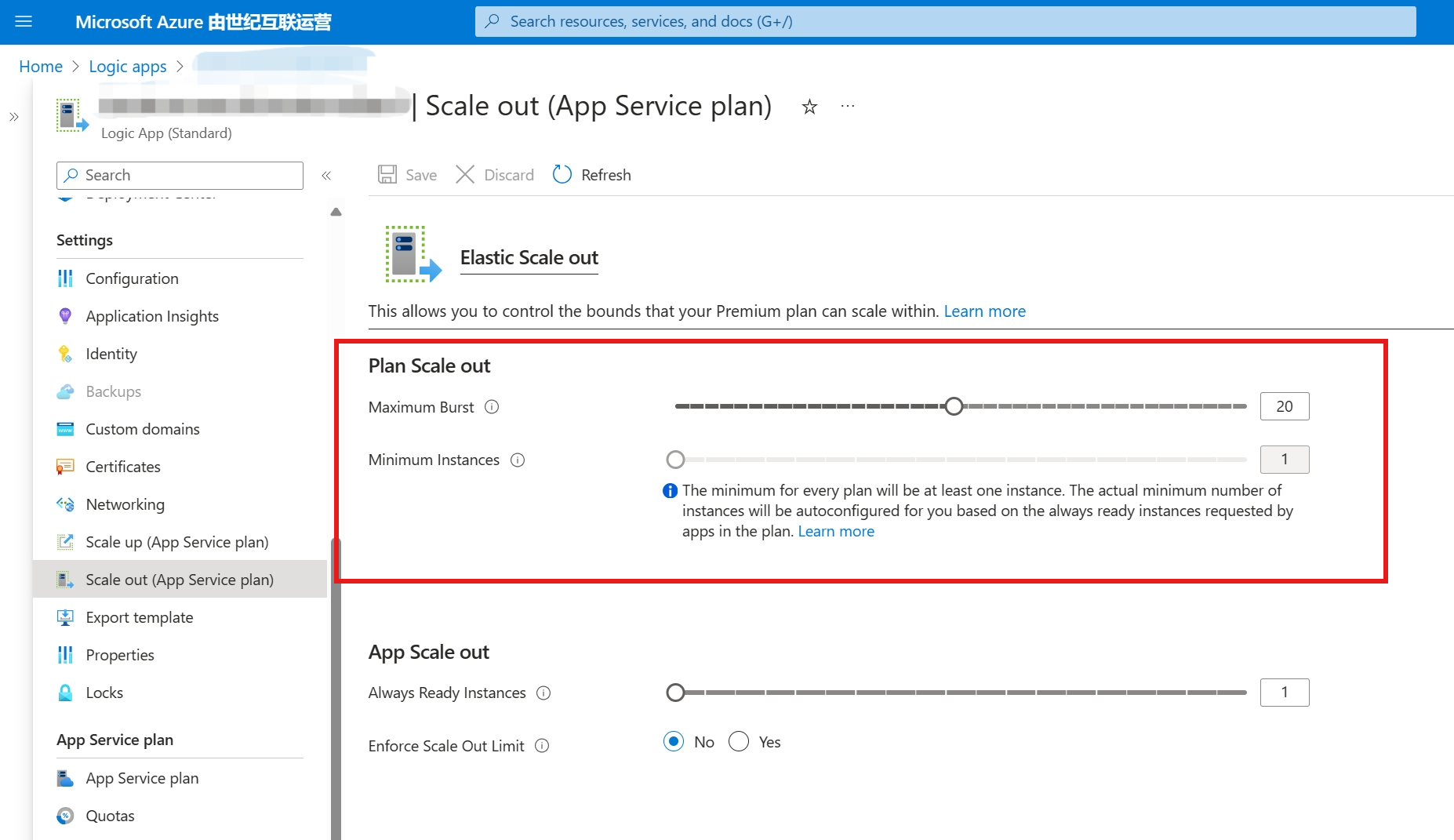The height and width of the screenshot is (840, 1454).
Task: Click the info icon beside Enforce Scale Out Limit
Action: tap(542, 746)
